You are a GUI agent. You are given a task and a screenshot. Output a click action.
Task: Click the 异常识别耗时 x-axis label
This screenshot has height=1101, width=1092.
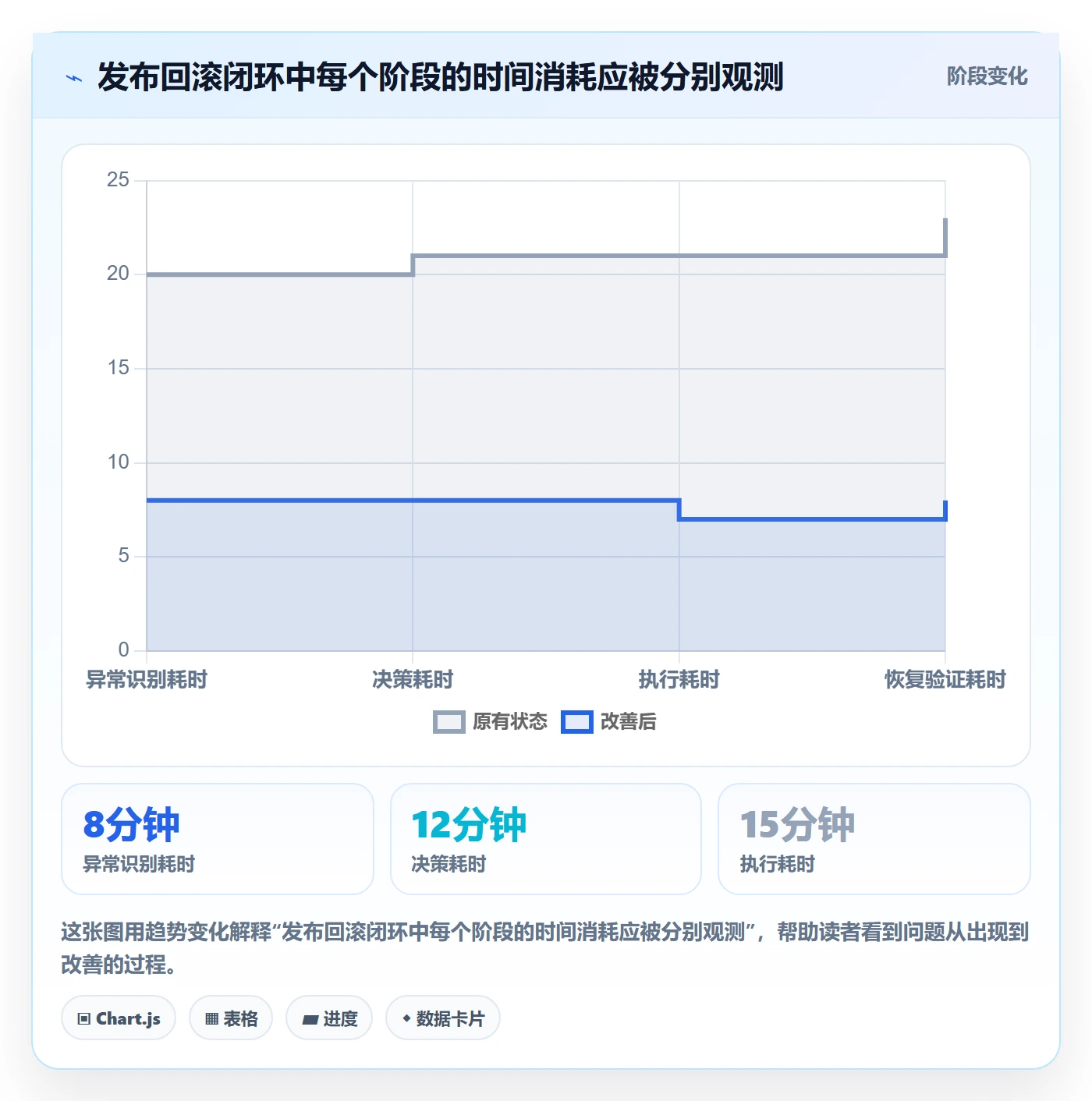point(147,680)
